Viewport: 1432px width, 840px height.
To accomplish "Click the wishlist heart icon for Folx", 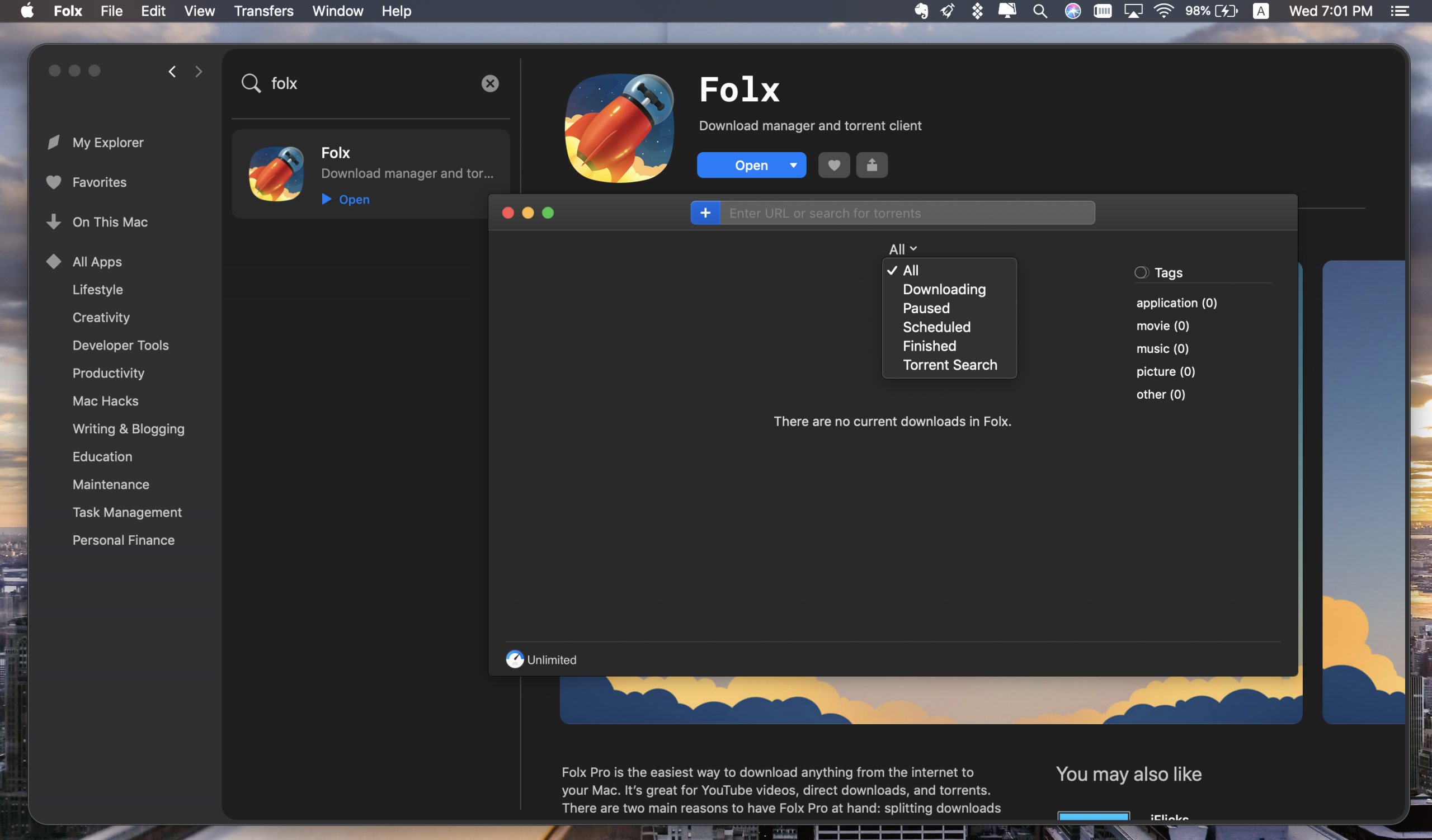I will (x=833, y=164).
